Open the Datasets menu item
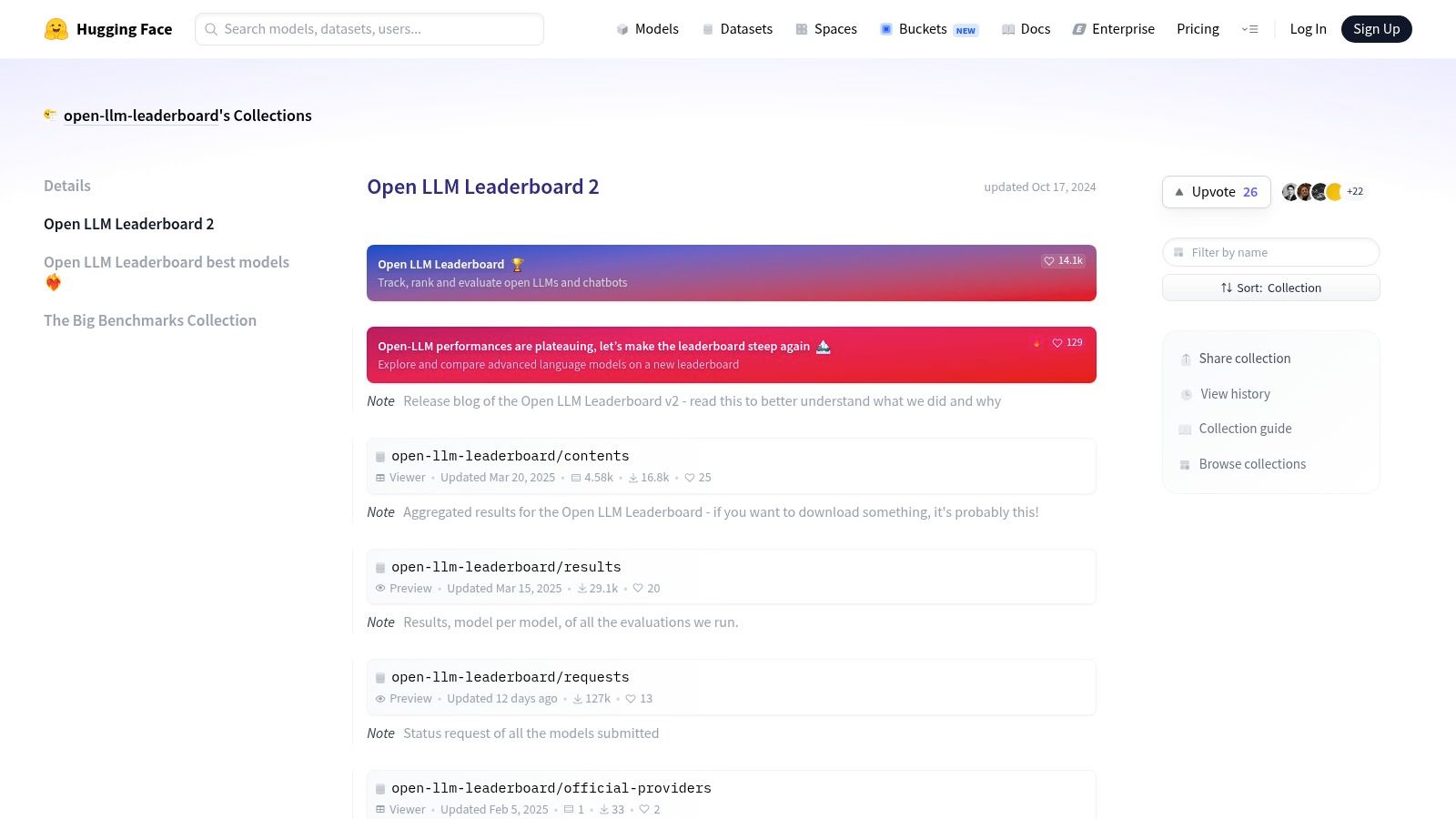The image size is (1456, 819). (x=737, y=29)
